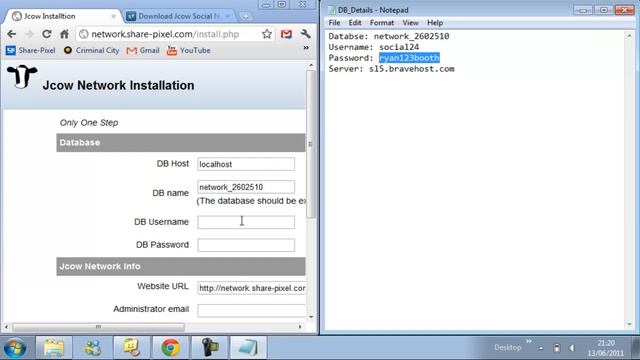Open Notepad Edit menu
Viewport: 640px width, 360px height.
pos(355,23)
